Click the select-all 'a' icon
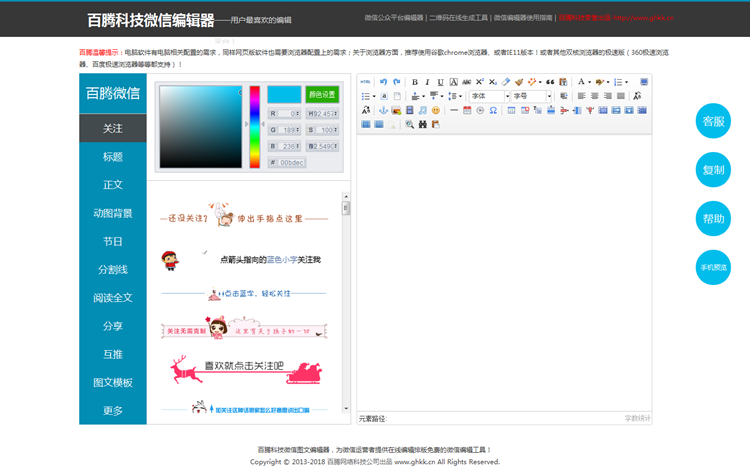Screen dimensions: 750x468 384,96
